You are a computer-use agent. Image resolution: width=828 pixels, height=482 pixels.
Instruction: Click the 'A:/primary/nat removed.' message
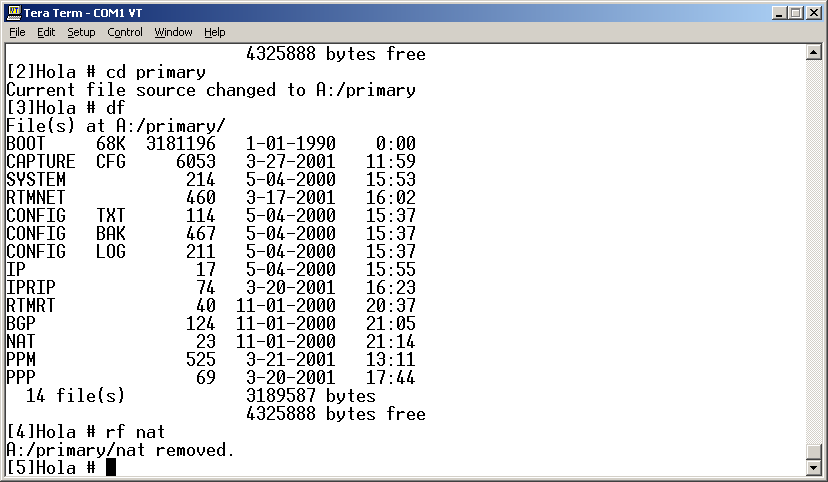pos(120,450)
